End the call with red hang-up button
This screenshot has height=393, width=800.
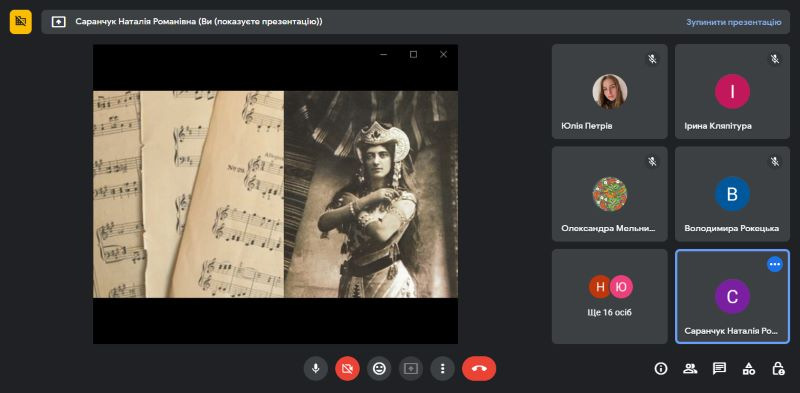[x=479, y=369]
